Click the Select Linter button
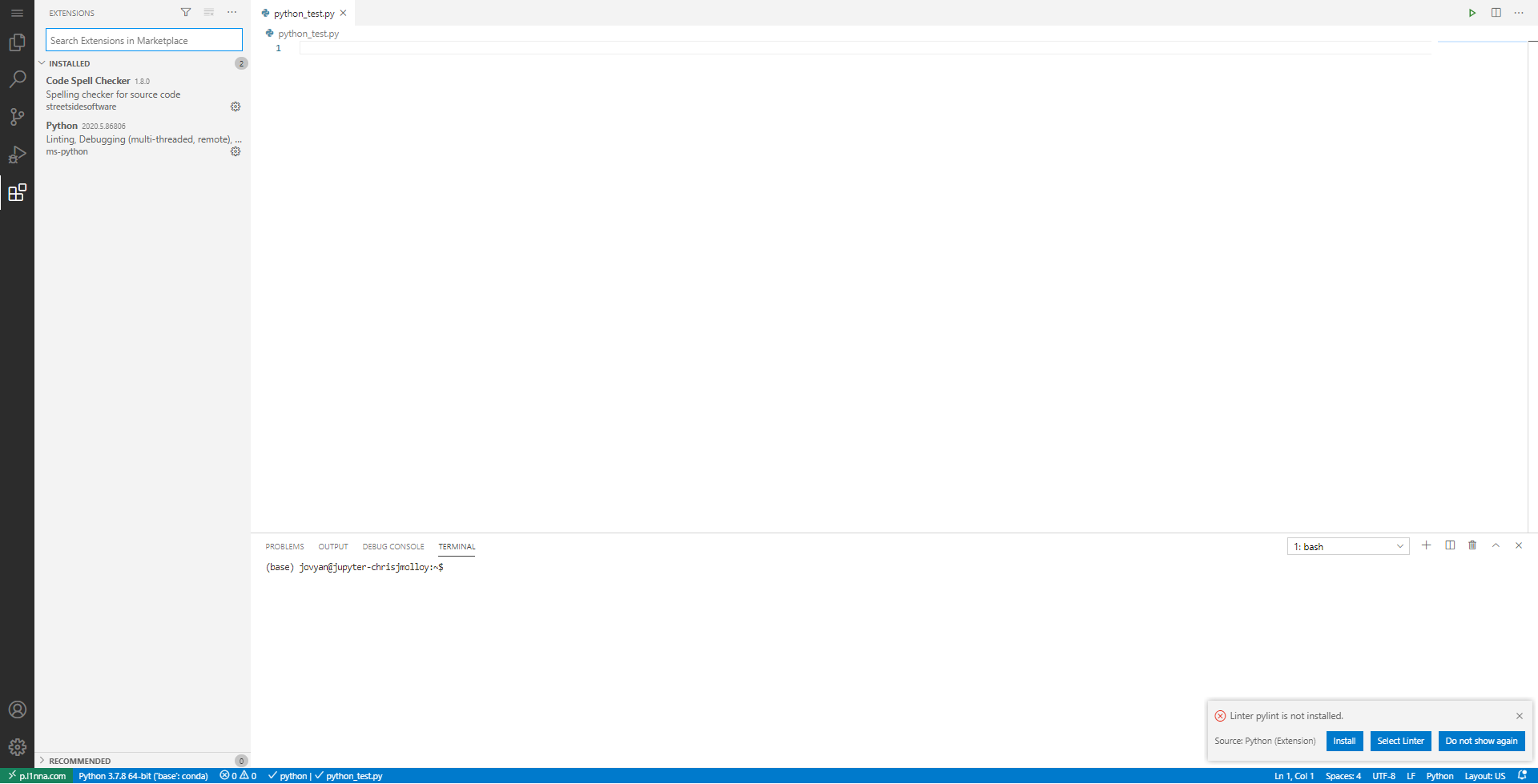 coord(1400,741)
